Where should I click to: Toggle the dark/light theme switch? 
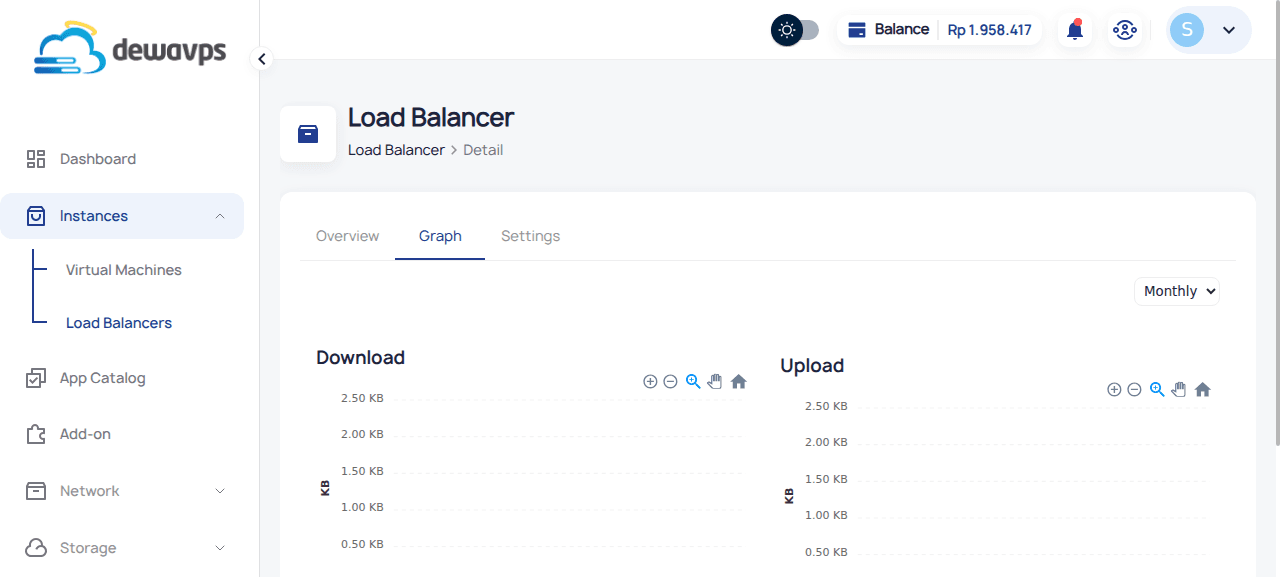[x=795, y=30]
